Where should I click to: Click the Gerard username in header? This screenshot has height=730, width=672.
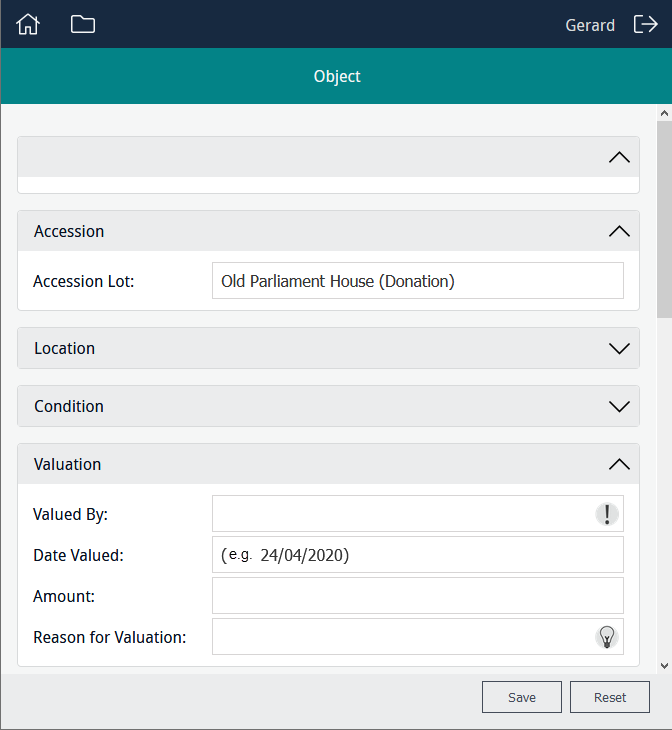pos(590,25)
